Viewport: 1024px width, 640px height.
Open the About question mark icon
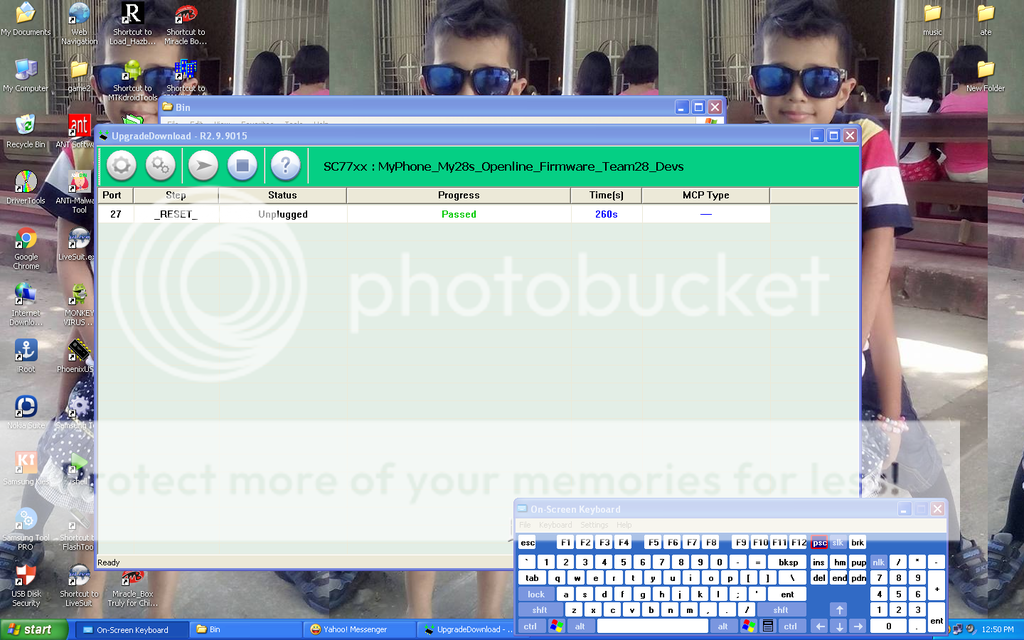(285, 166)
